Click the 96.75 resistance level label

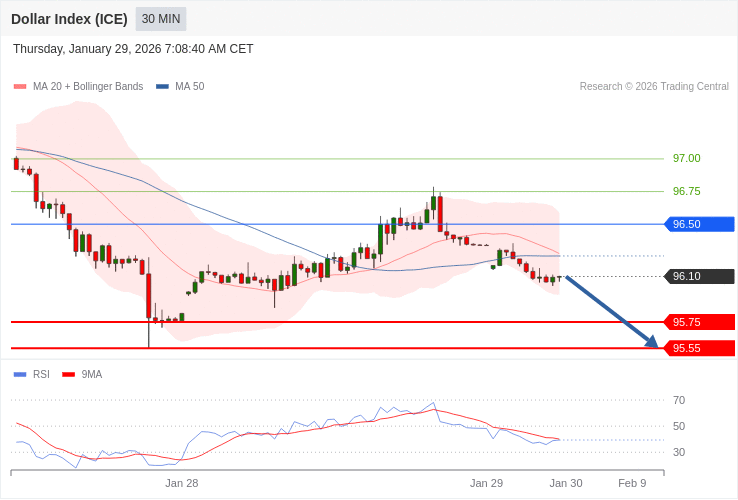(687, 191)
